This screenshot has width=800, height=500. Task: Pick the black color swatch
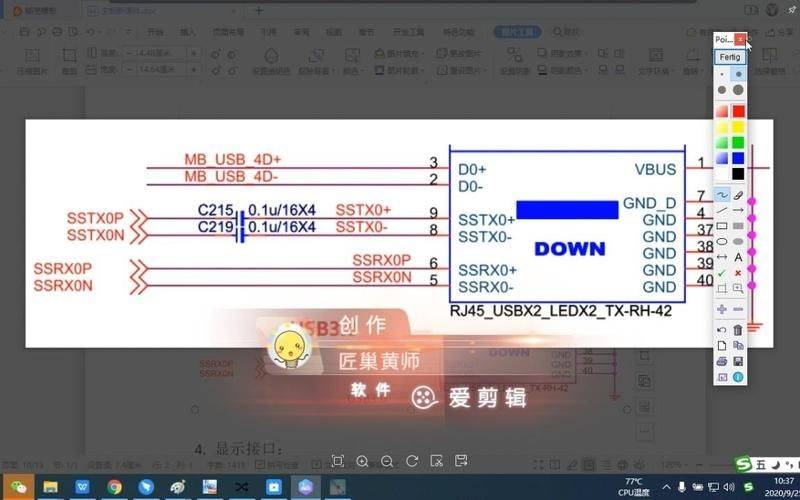[738, 174]
